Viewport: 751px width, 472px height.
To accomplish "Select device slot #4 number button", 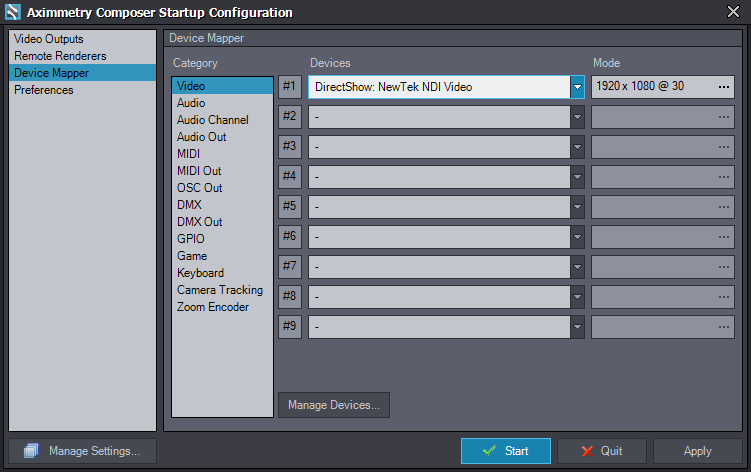I will (290, 177).
